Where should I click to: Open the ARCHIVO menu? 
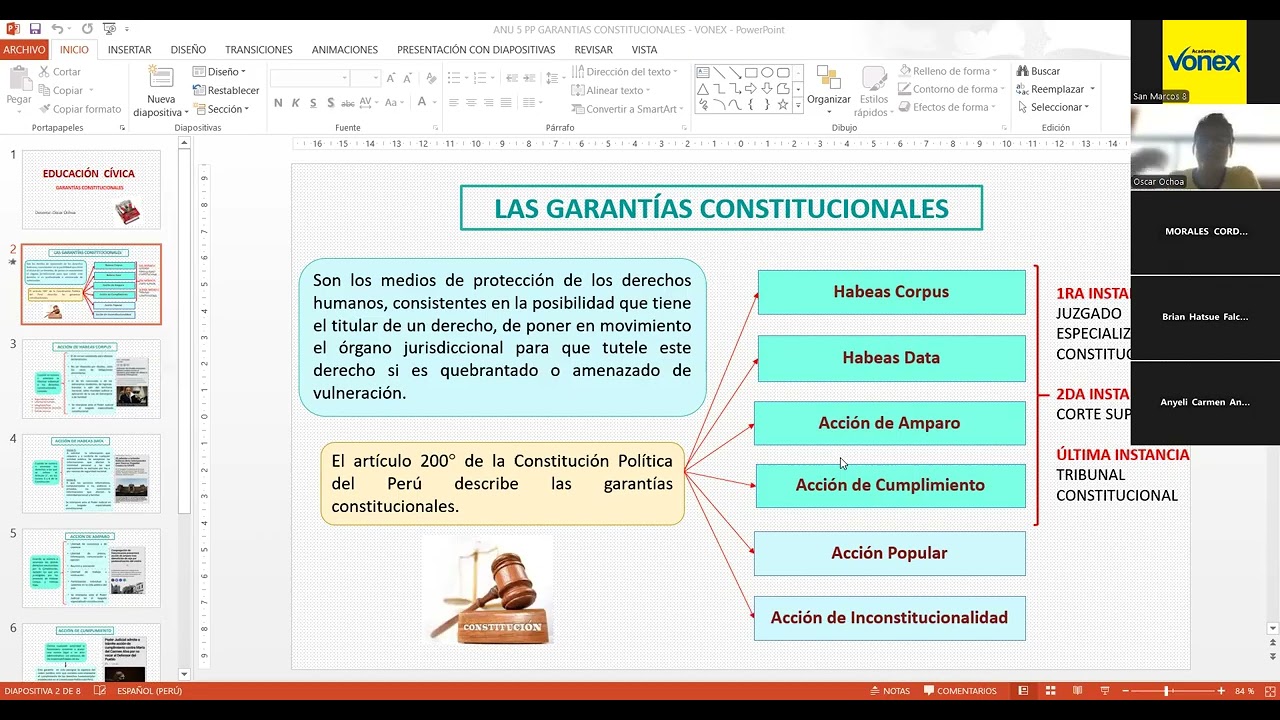24,49
